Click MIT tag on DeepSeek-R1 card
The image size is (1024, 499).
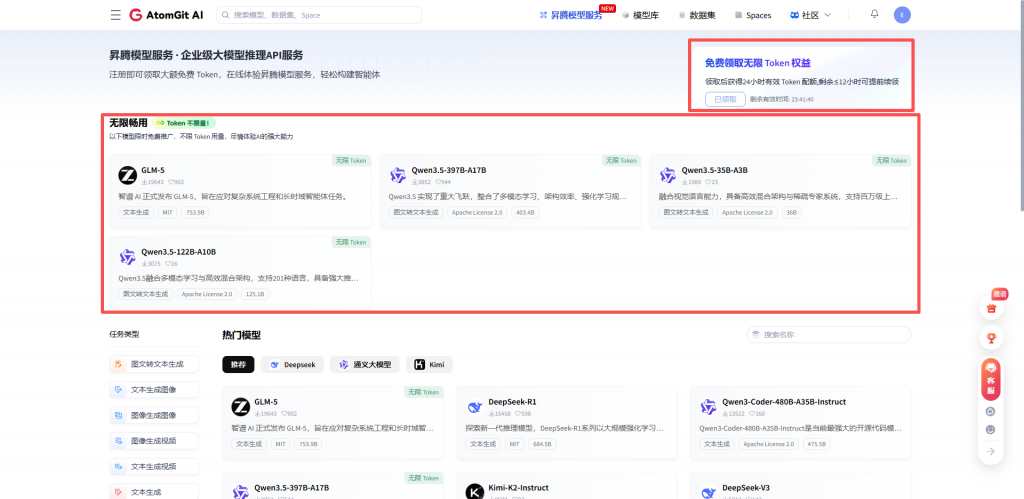point(514,444)
